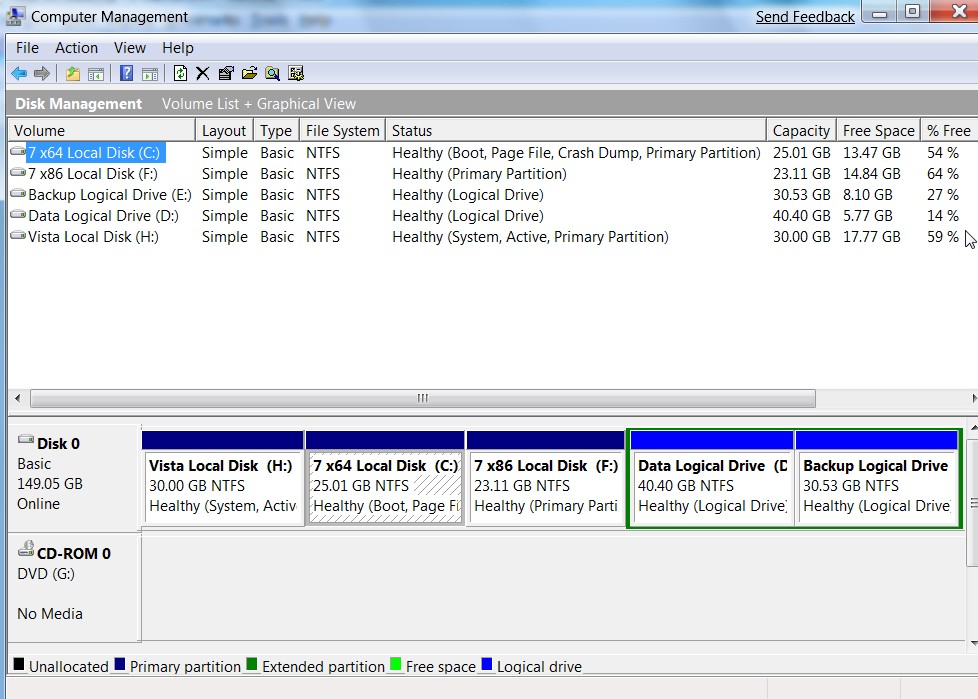Toggle the Show/Hide Action Pane icon

point(150,74)
